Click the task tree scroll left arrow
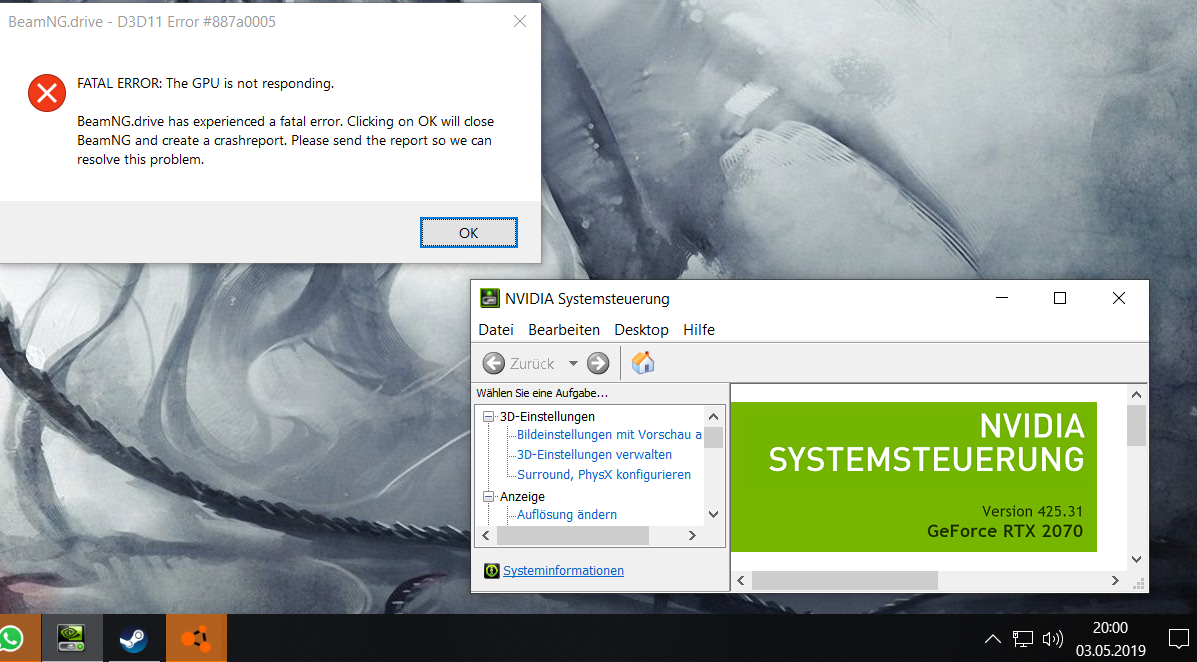This screenshot has height=662, width=1197. tap(486, 536)
